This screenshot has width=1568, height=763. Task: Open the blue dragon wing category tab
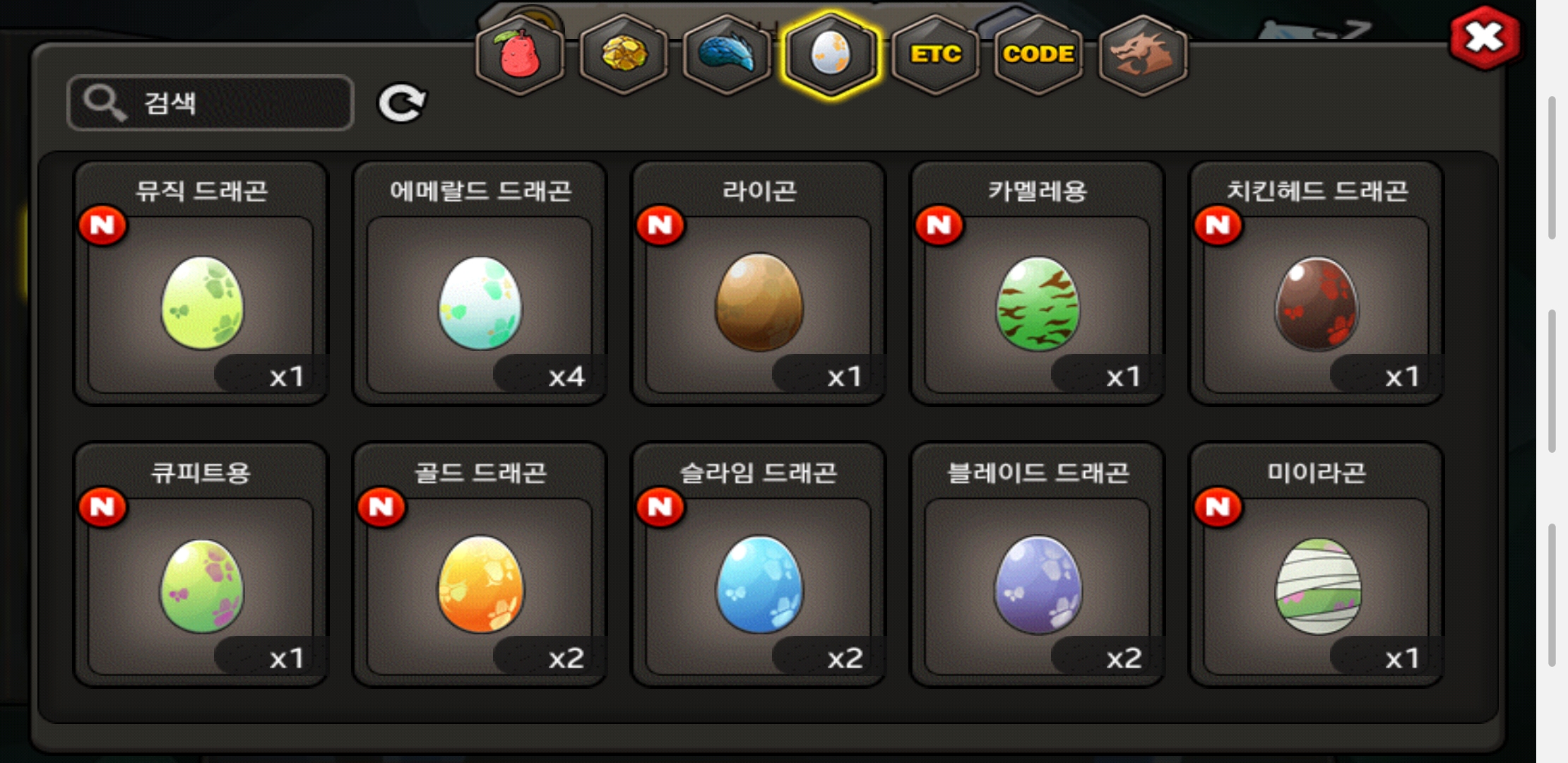(x=727, y=55)
